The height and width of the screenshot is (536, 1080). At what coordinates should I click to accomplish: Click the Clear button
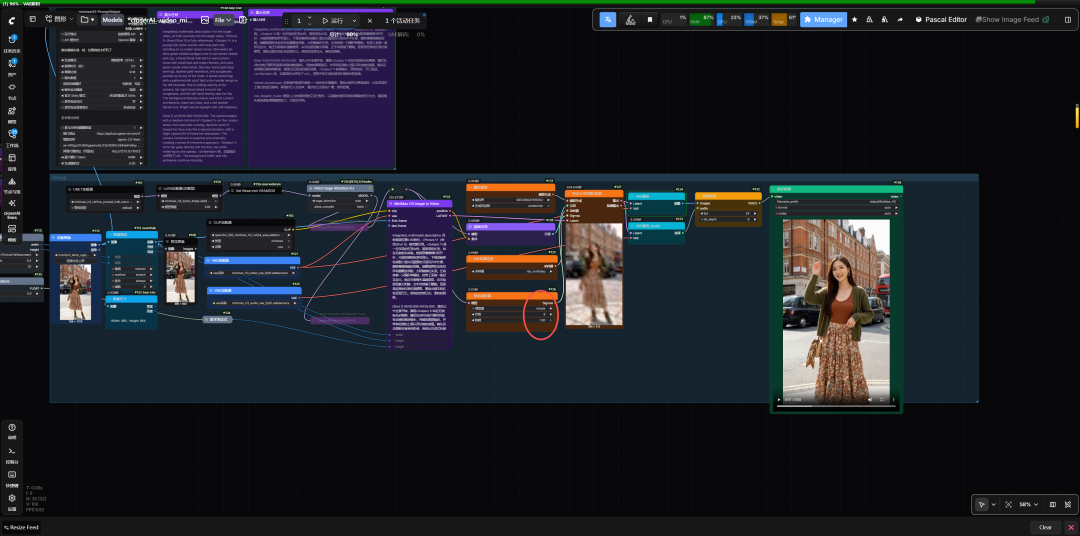(1046, 528)
